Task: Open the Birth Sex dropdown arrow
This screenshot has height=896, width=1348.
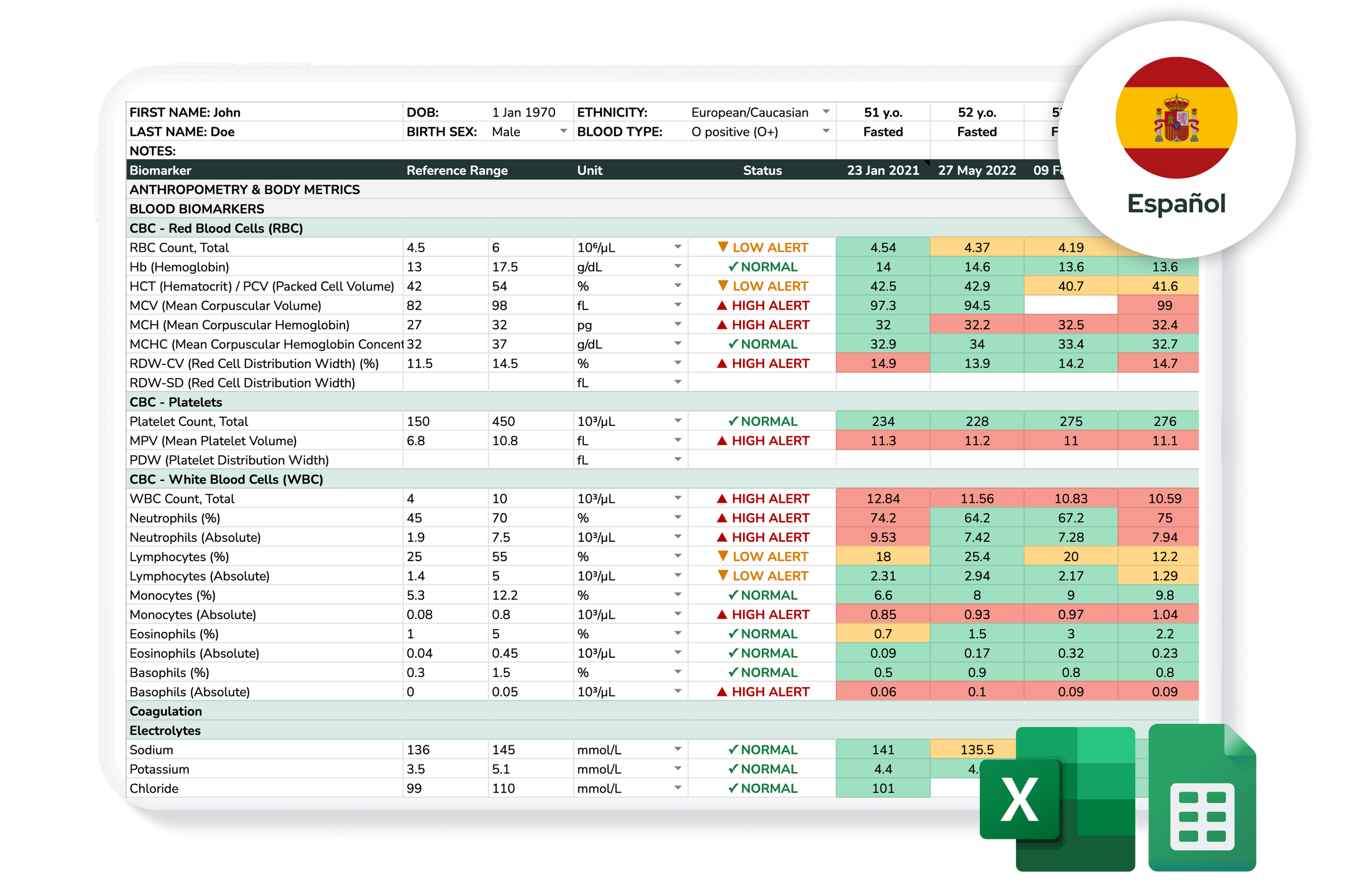Action: [563, 132]
